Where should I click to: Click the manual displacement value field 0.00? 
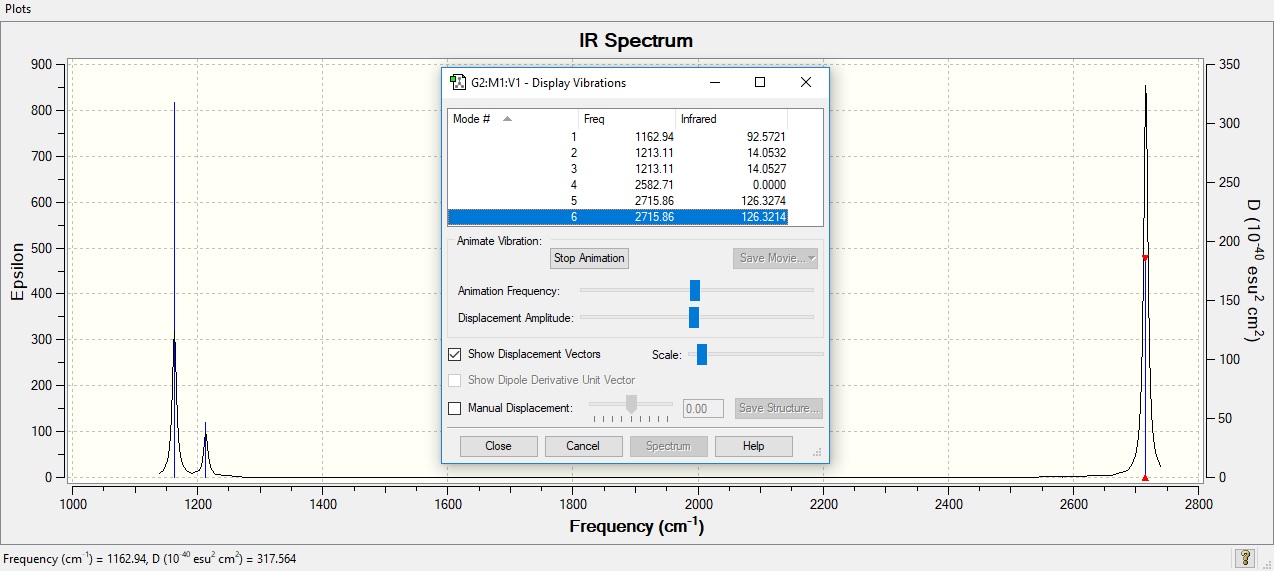703,408
